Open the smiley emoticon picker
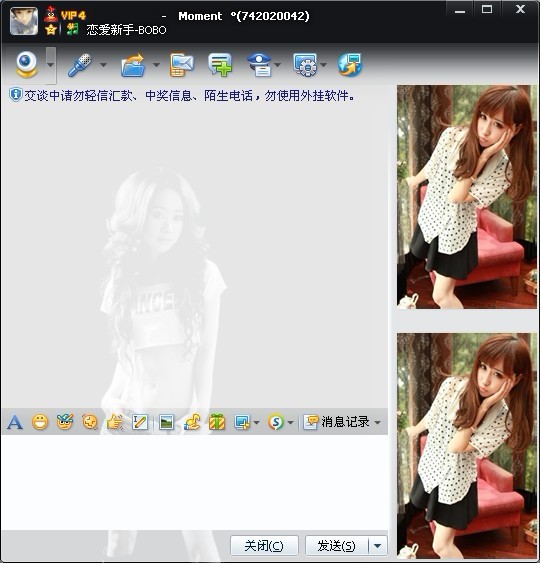 pyautogui.click(x=40, y=422)
